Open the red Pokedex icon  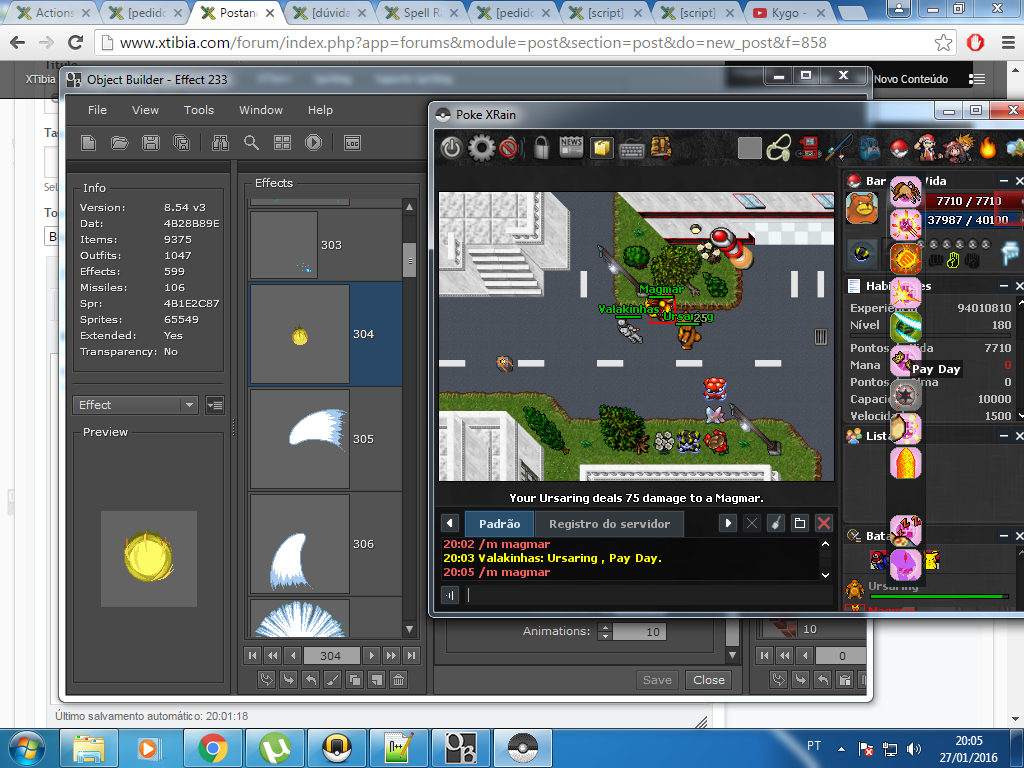tap(809, 148)
